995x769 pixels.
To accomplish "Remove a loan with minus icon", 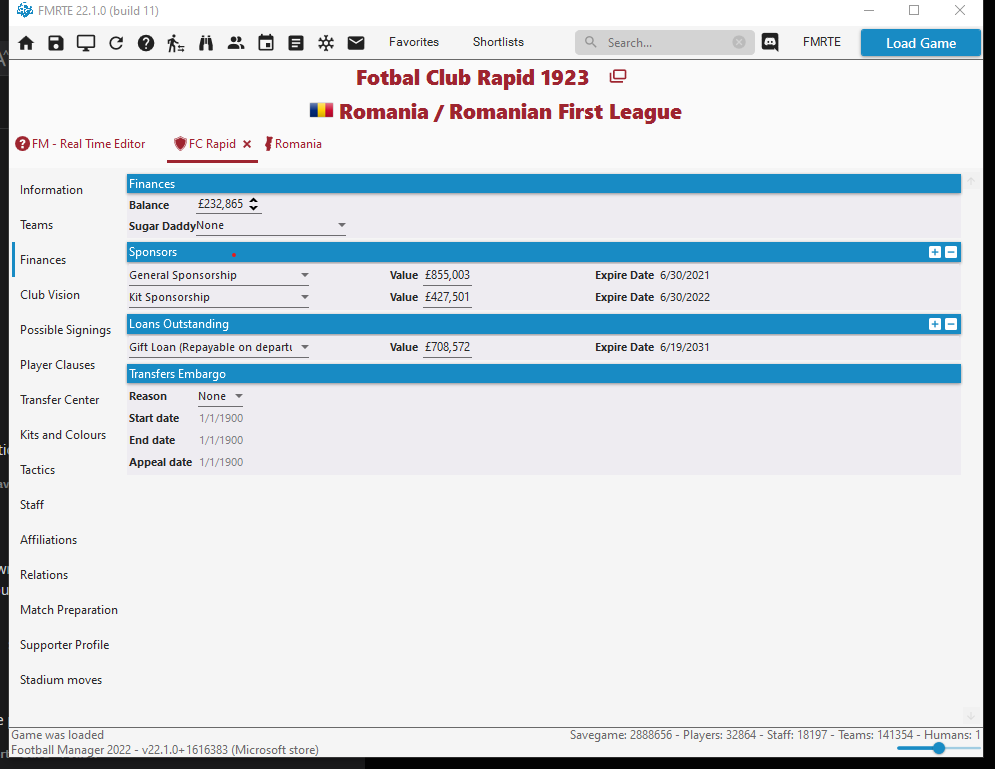I will pos(951,324).
